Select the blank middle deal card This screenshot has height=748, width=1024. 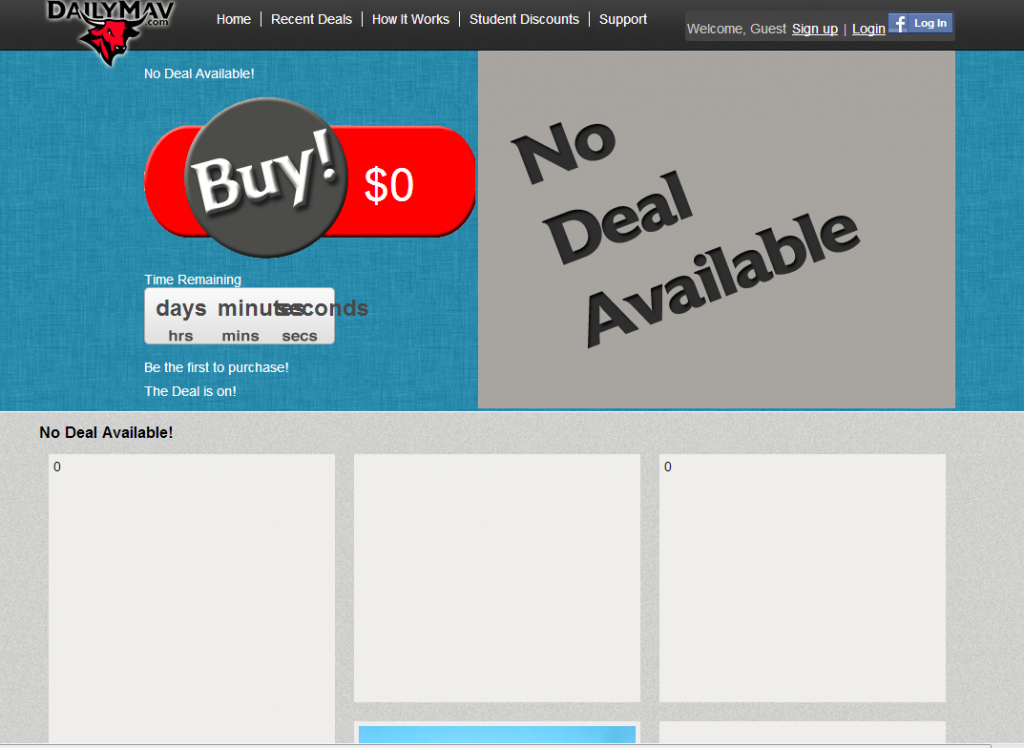coord(496,577)
